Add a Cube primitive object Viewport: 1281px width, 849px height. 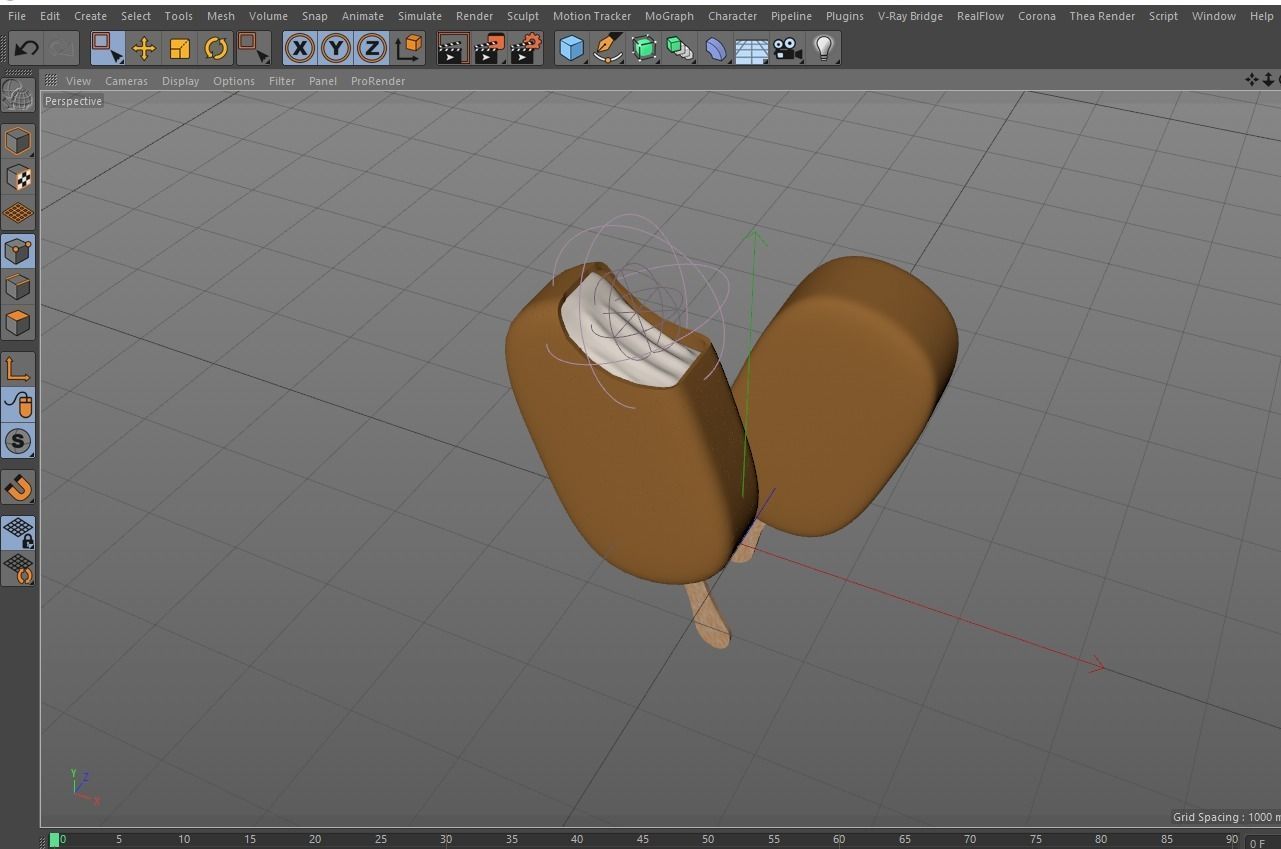[x=572, y=48]
